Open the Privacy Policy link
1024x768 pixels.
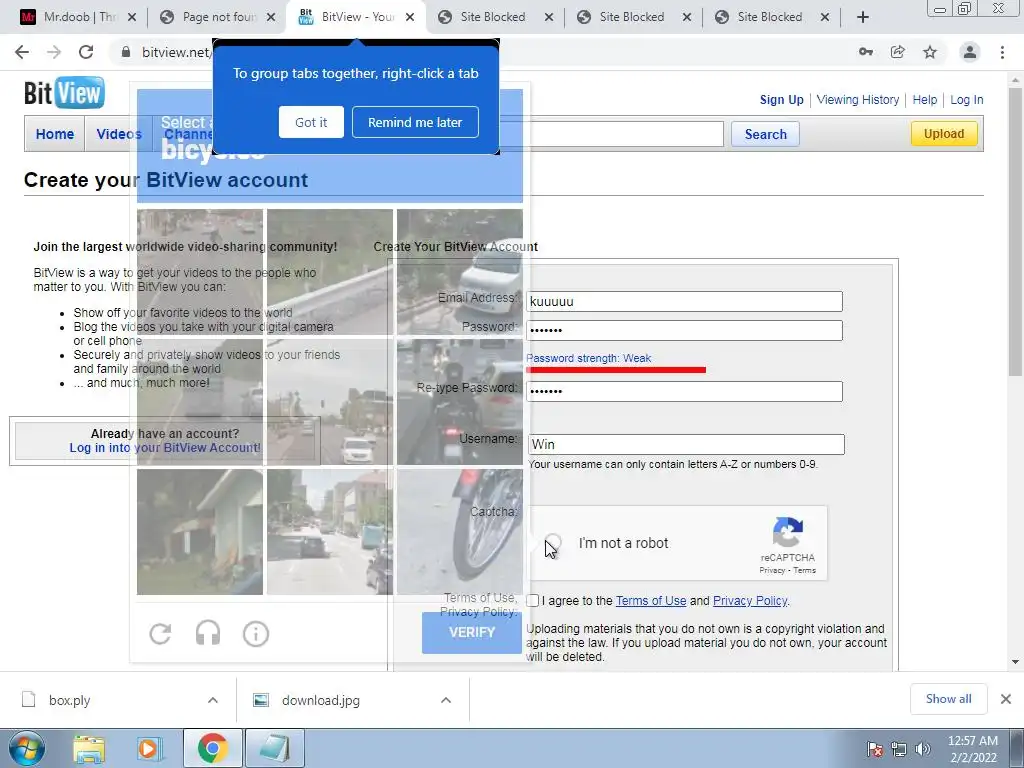[x=750, y=601]
